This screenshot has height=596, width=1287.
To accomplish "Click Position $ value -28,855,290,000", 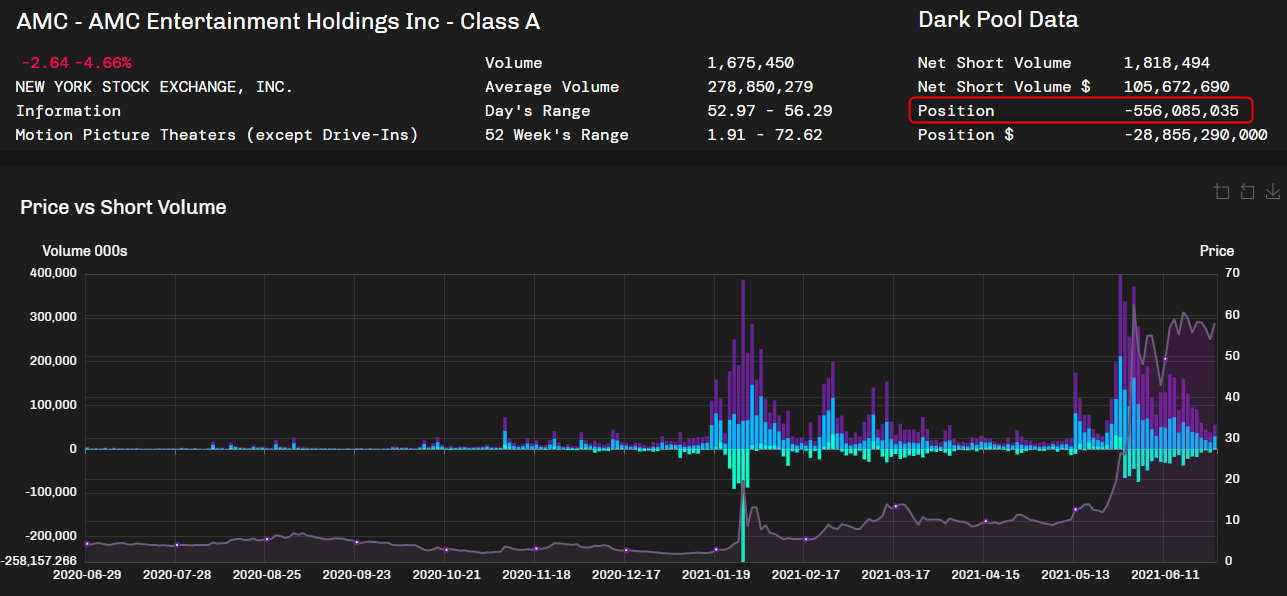I will [1196, 135].
